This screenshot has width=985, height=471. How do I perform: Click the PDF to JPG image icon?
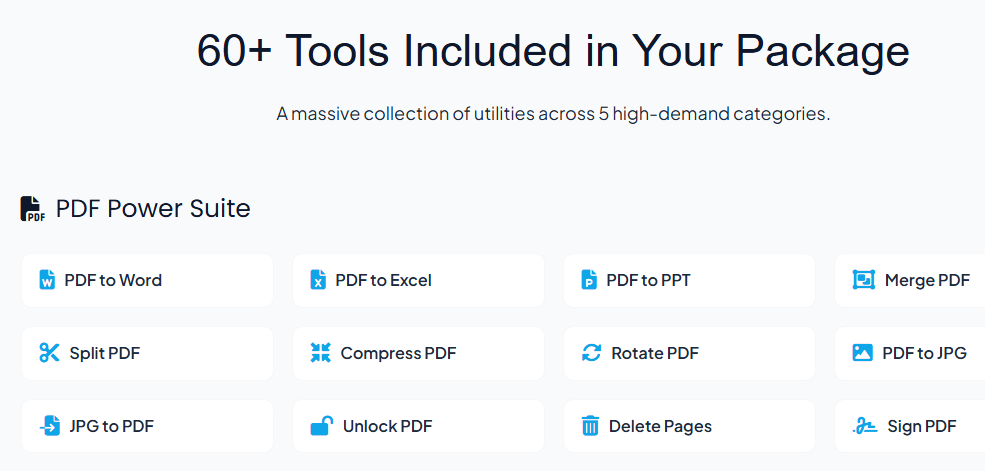(x=862, y=353)
